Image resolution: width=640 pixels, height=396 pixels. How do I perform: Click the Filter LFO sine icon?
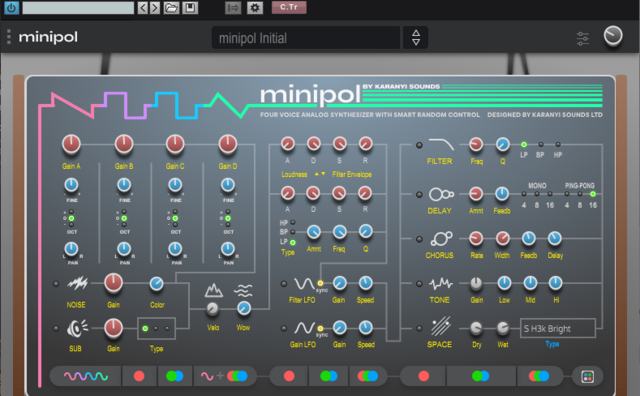pos(304,283)
